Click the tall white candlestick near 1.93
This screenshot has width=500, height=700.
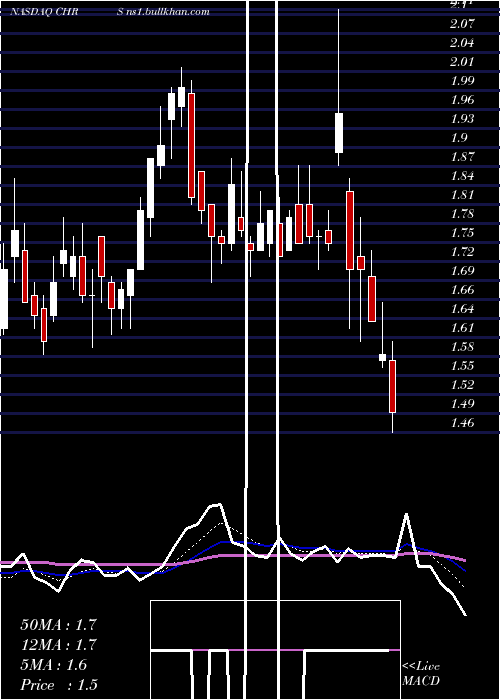339,133
